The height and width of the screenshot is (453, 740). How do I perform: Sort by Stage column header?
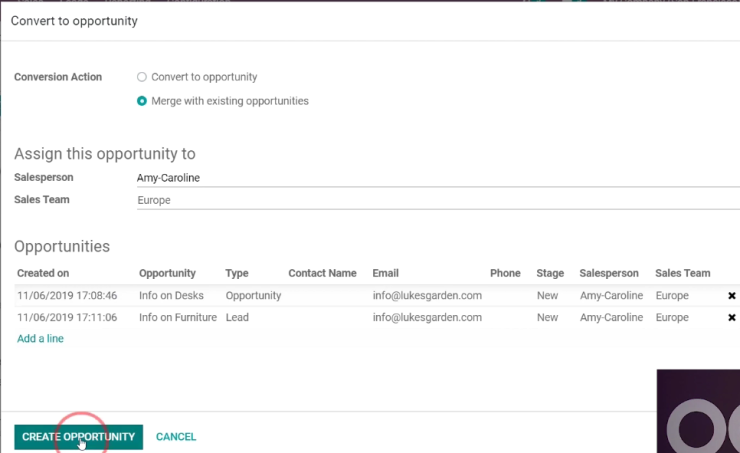[x=550, y=273]
